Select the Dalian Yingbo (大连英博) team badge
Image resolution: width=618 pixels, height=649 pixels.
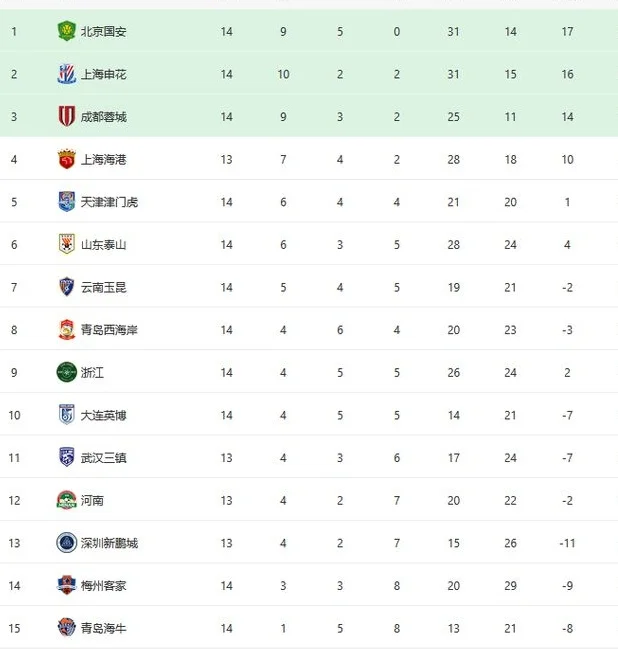[66, 415]
